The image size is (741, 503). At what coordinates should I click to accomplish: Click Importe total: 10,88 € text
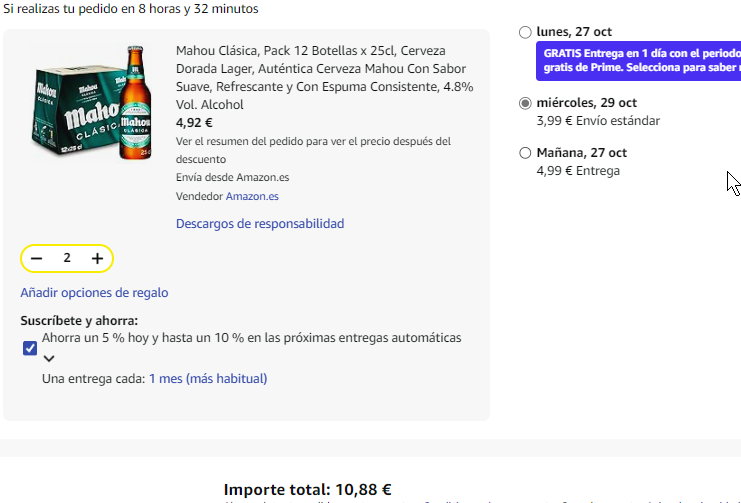pyautogui.click(x=307, y=489)
